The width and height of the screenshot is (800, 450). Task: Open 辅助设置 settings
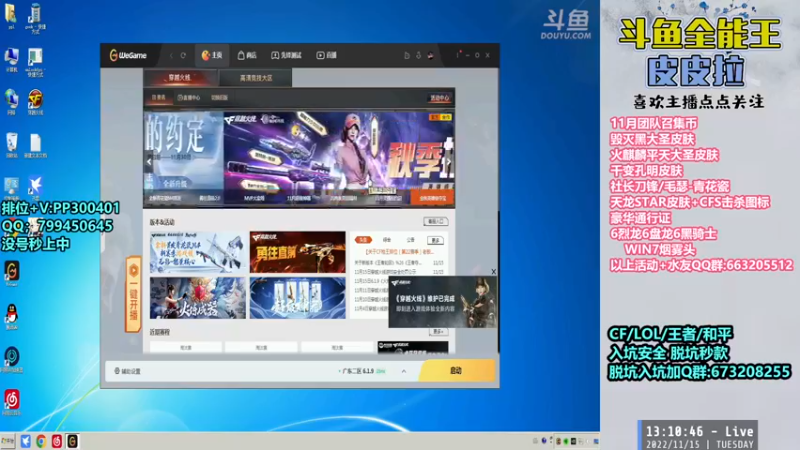point(128,371)
